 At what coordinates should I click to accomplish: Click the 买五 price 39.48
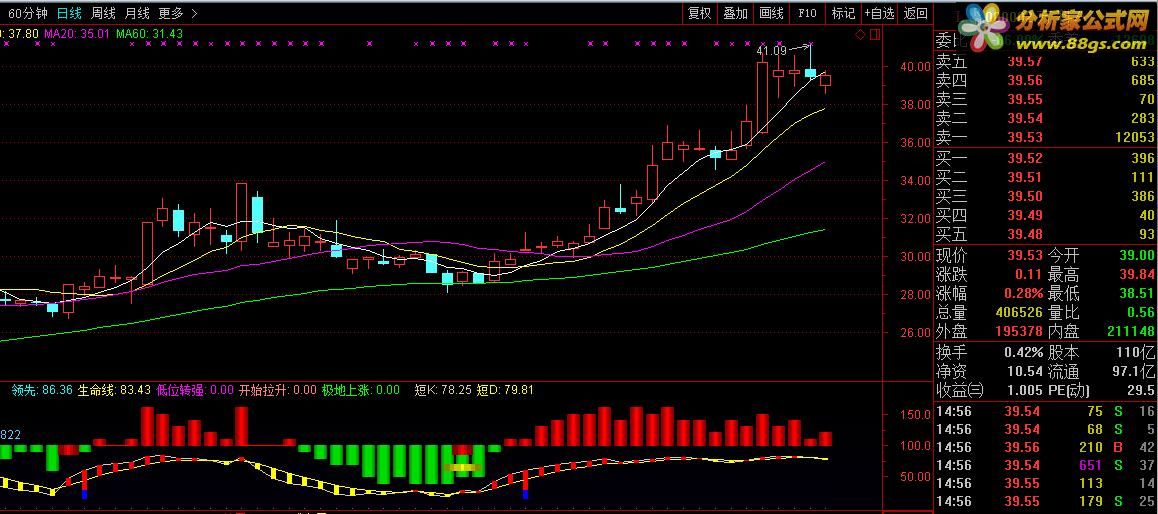[1027, 235]
